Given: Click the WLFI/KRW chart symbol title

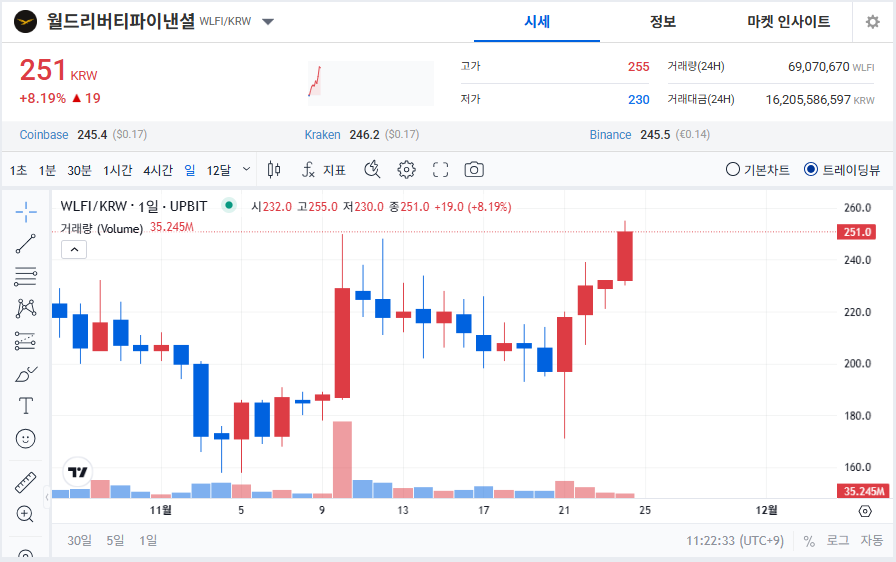Looking at the screenshot, I should (x=134, y=206).
